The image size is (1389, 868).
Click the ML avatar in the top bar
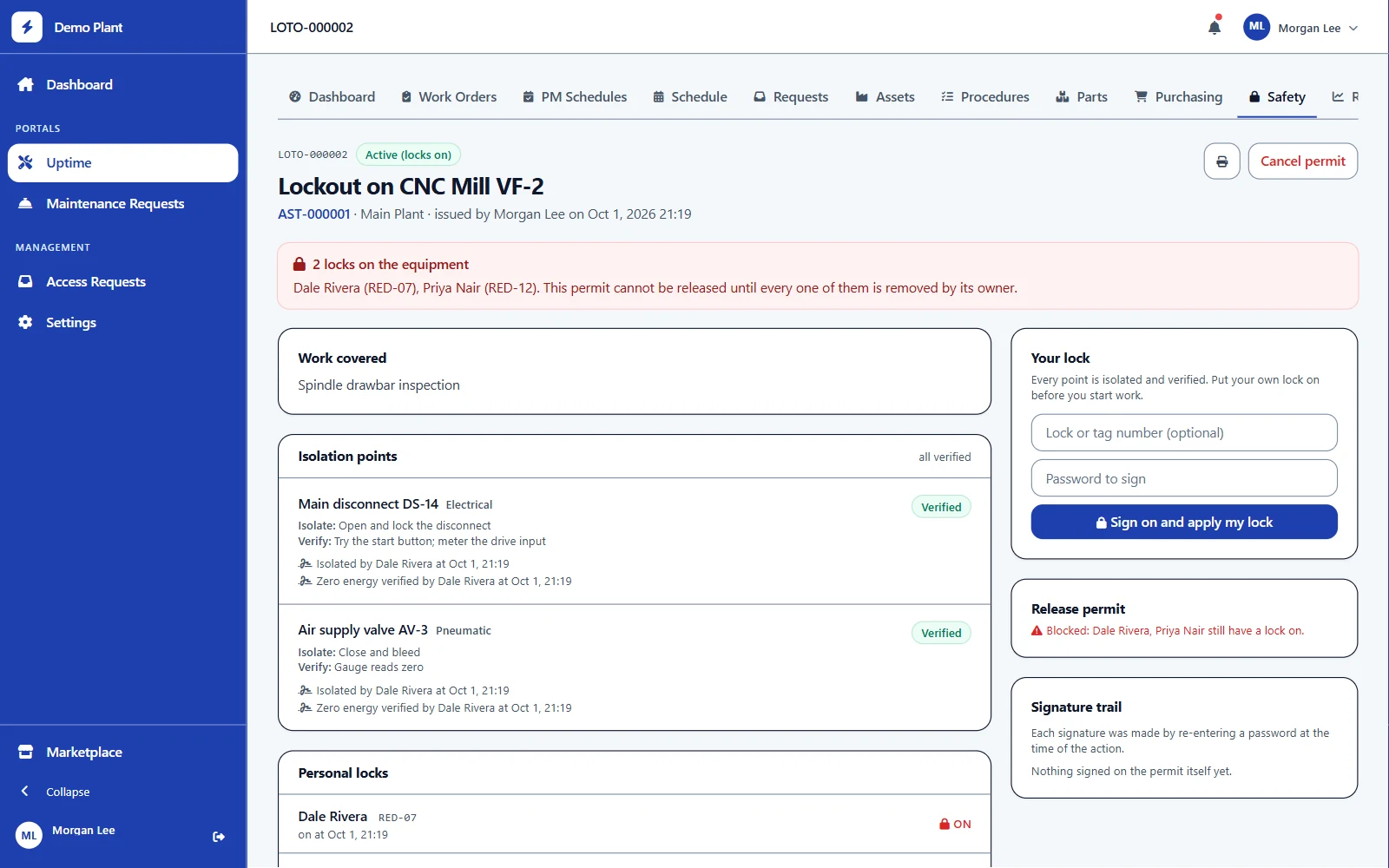[x=1256, y=27]
